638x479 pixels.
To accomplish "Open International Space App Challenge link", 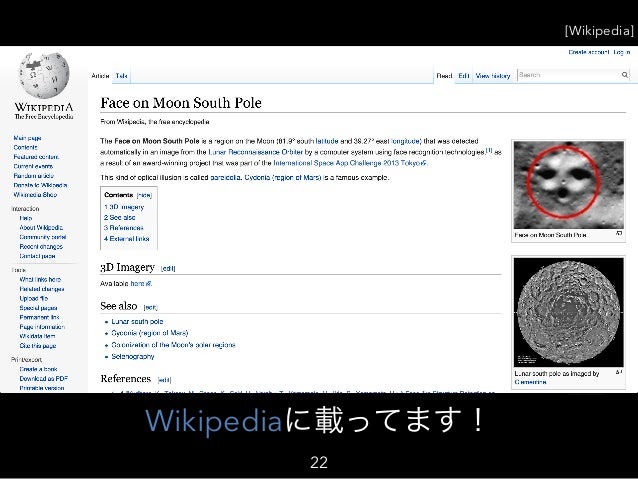I will click(350, 163).
